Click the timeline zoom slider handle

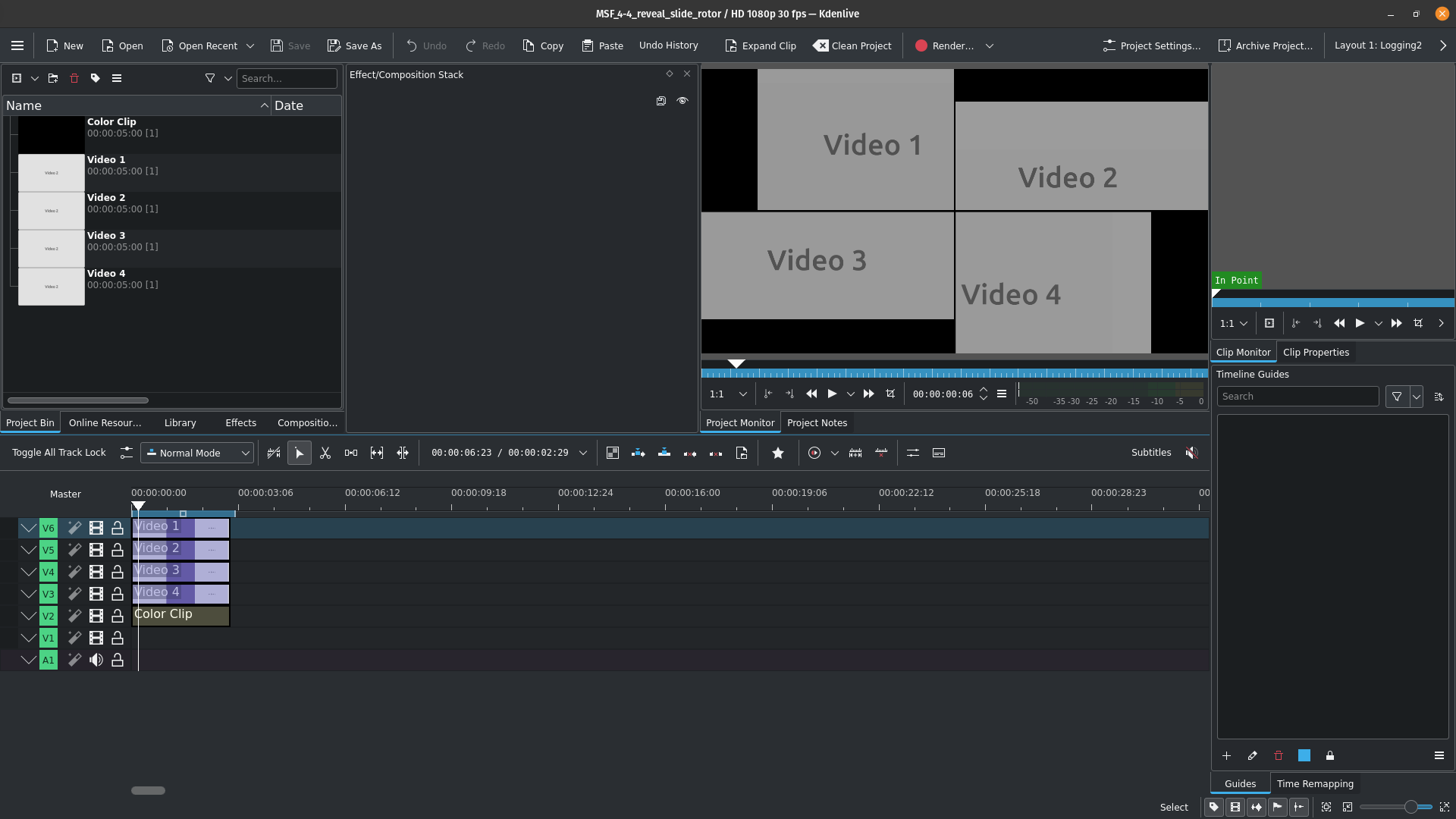[1410, 807]
